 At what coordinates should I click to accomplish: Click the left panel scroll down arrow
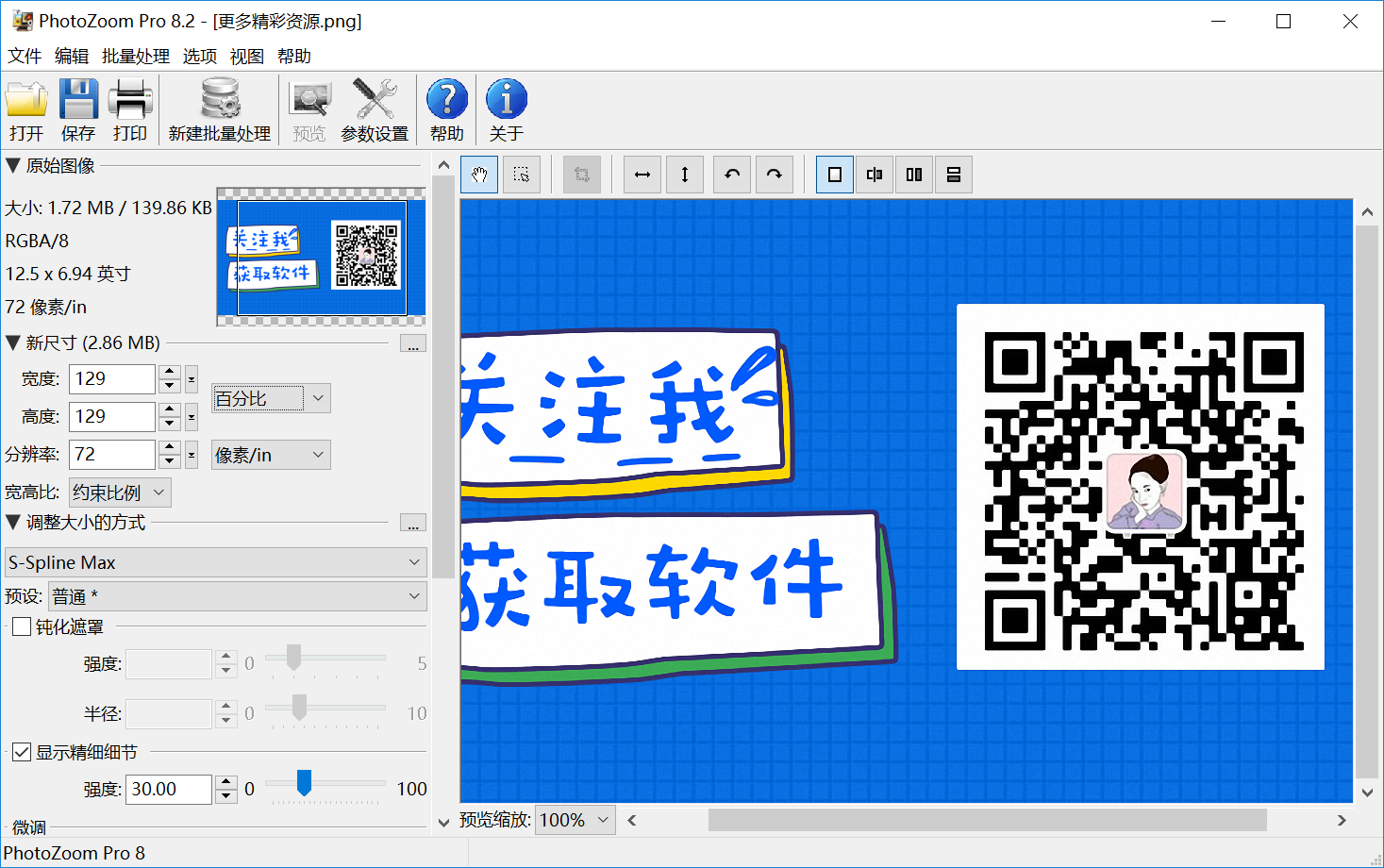(443, 823)
